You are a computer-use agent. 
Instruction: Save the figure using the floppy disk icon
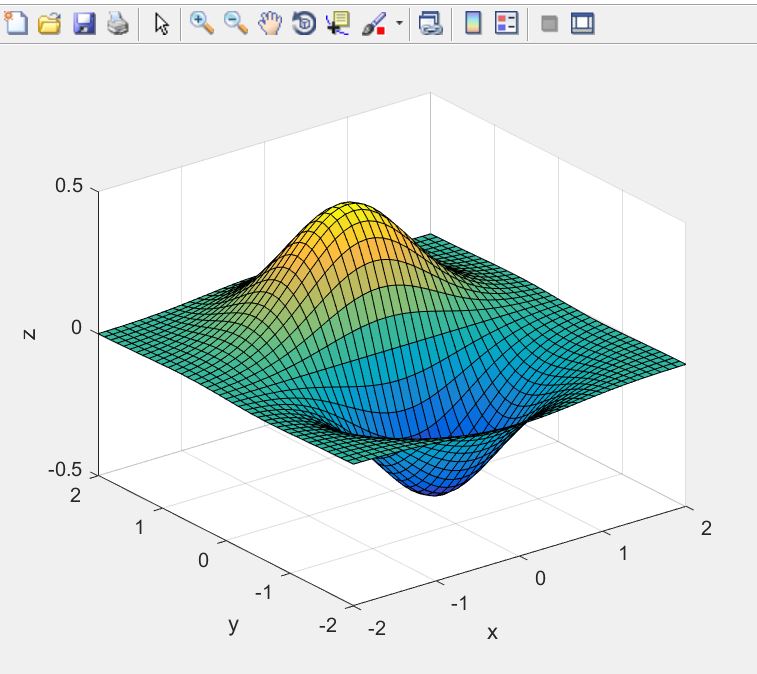[84, 23]
